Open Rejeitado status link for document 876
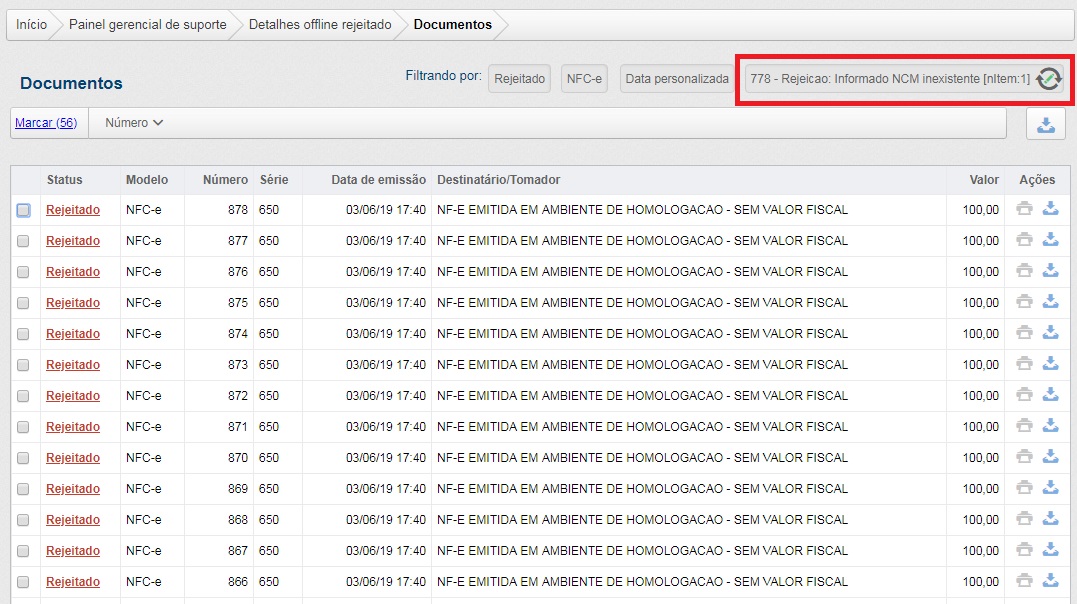The width and height of the screenshot is (1077, 604). (x=73, y=272)
